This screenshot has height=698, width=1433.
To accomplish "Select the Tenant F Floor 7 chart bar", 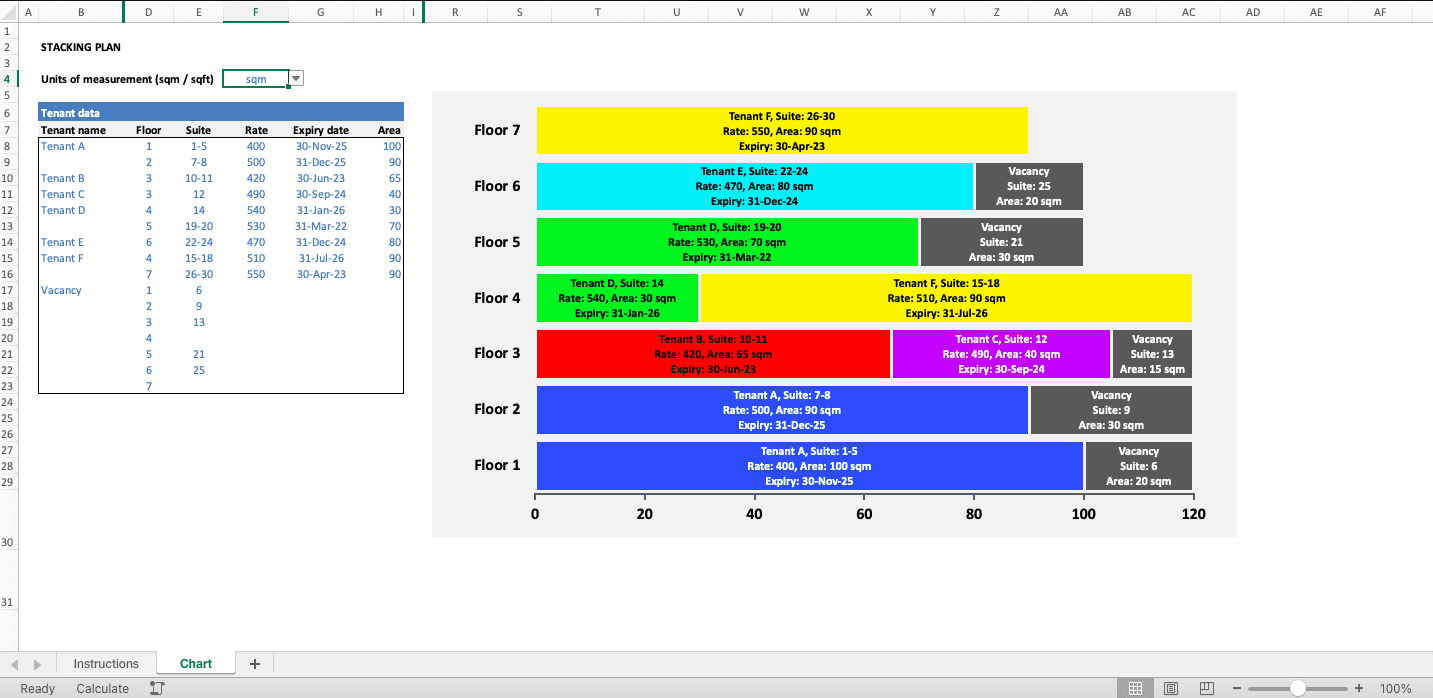I will point(783,130).
